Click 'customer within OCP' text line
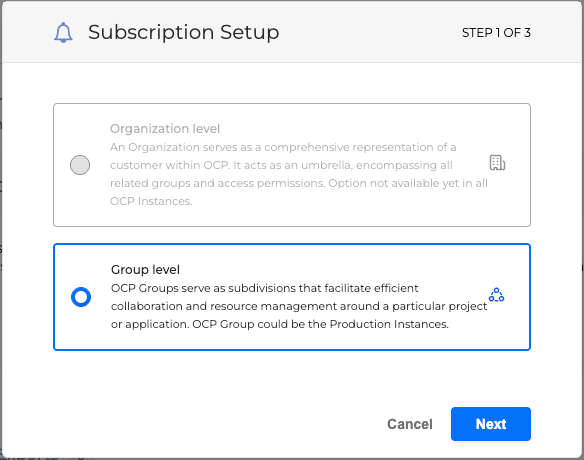The height and width of the screenshot is (460, 584). click(169, 165)
